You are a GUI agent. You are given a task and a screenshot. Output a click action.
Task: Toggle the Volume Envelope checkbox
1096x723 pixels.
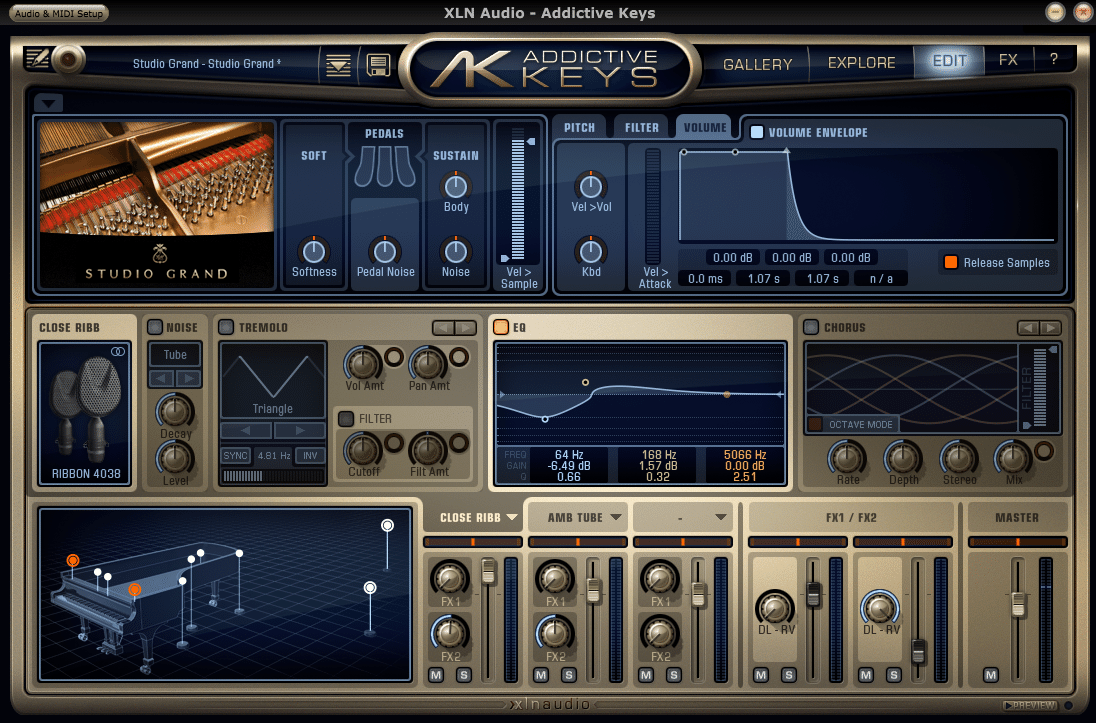tap(756, 132)
